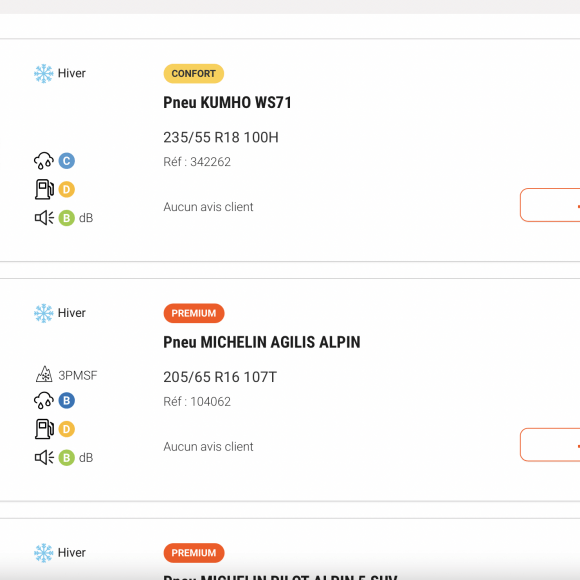Click the wet grip rain cloud icon for KUMHO
This screenshot has height=580, width=580.
pyautogui.click(x=44, y=161)
